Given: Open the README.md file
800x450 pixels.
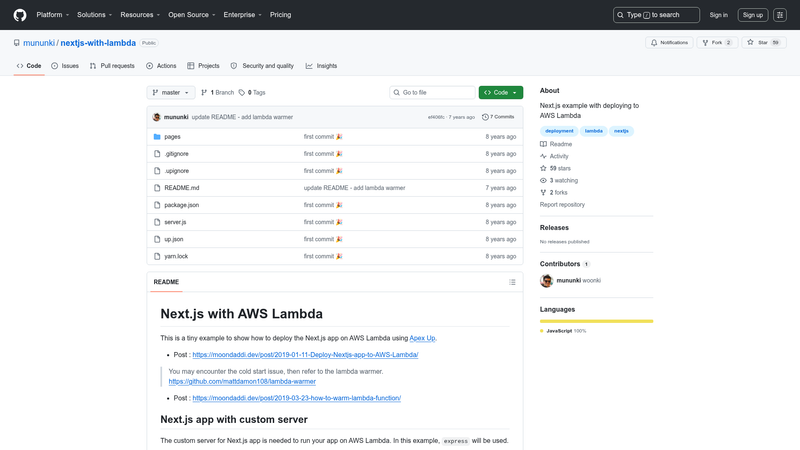Looking at the screenshot, I should click(x=182, y=188).
